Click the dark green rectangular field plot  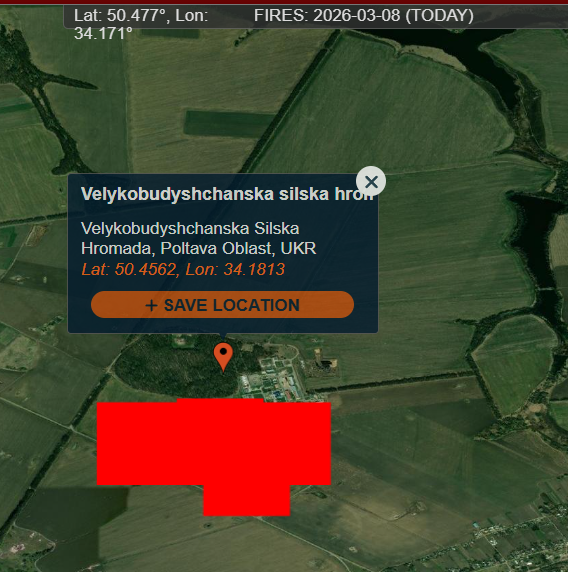click(x=228, y=124)
